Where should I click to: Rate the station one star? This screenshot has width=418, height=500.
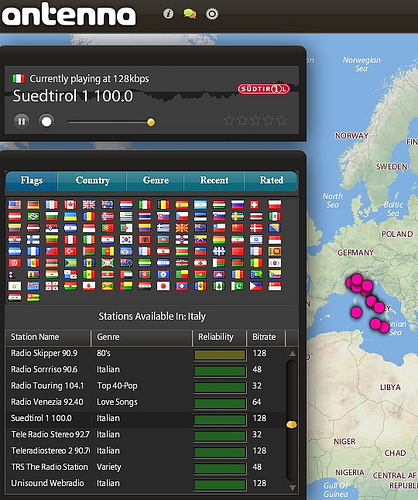pos(229,120)
